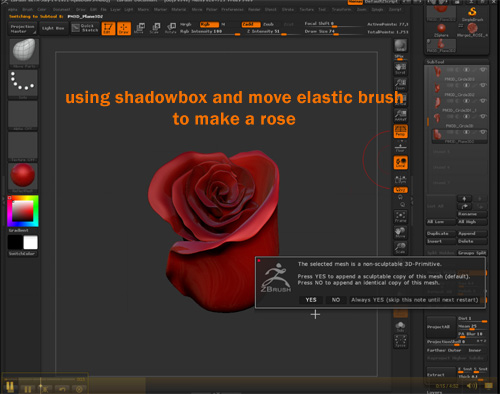Toggle eye visibility for PM3D_Circle3D2 subtool
Image resolution: width=500 pixels, height=394 pixels.
[483, 85]
